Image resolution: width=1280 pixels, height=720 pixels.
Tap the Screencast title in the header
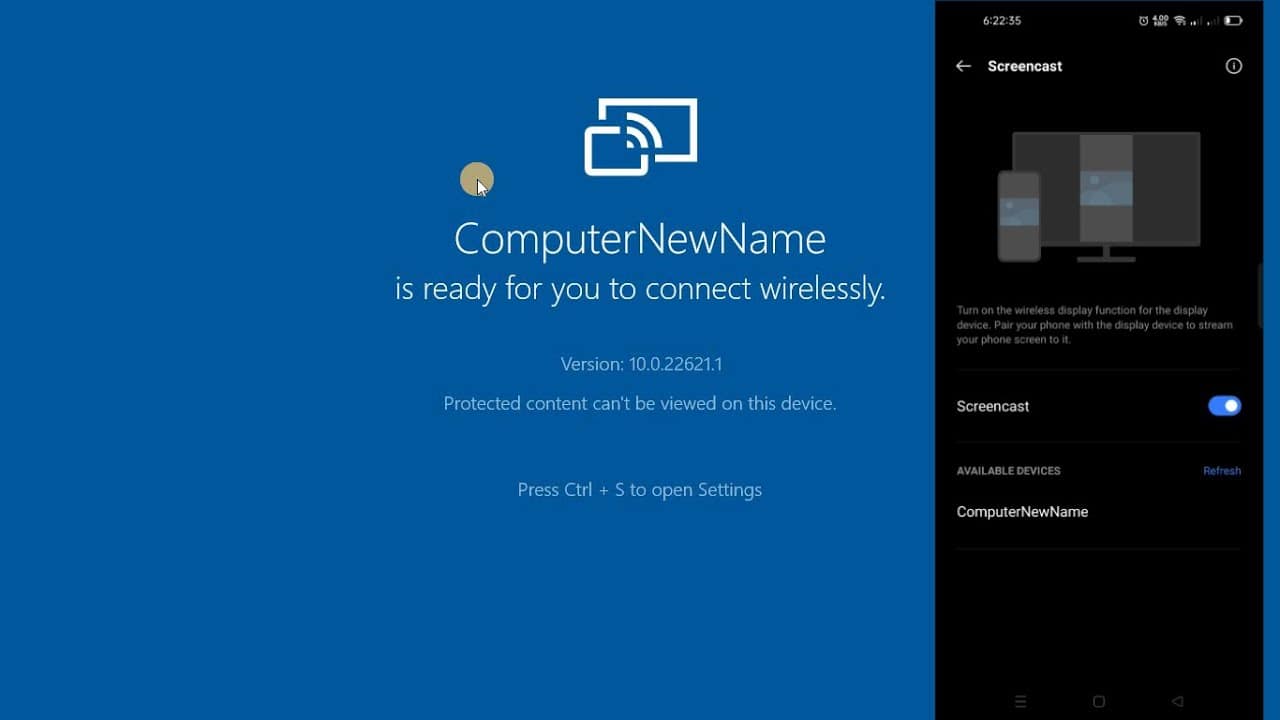tap(1024, 66)
